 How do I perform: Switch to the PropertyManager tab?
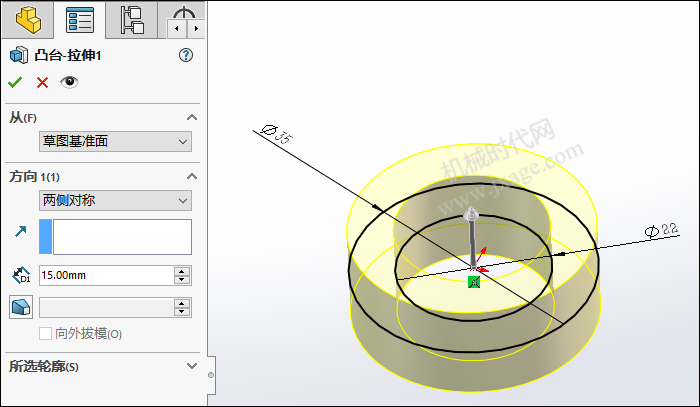(x=79, y=20)
